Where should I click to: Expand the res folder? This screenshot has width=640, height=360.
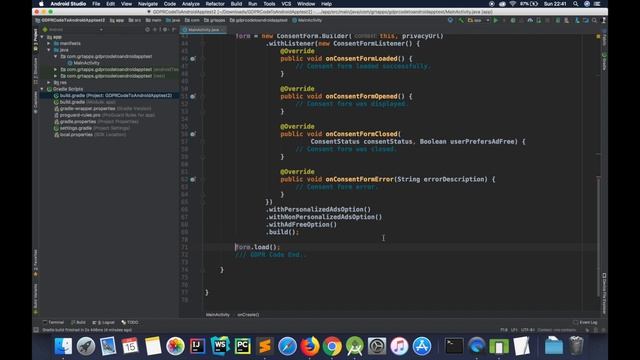49,82
